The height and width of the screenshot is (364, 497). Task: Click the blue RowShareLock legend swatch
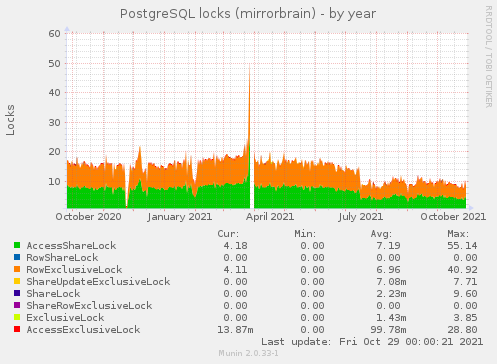[17, 257]
